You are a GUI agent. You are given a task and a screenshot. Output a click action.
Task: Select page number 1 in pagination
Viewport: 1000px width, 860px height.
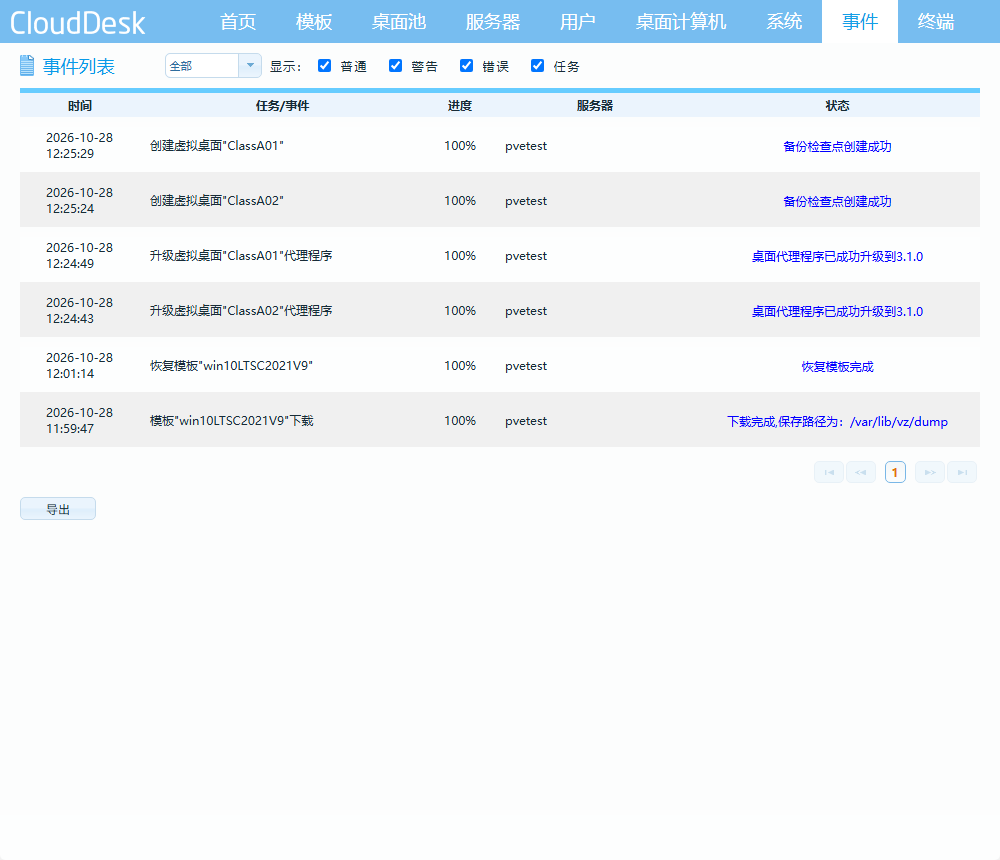(895, 472)
